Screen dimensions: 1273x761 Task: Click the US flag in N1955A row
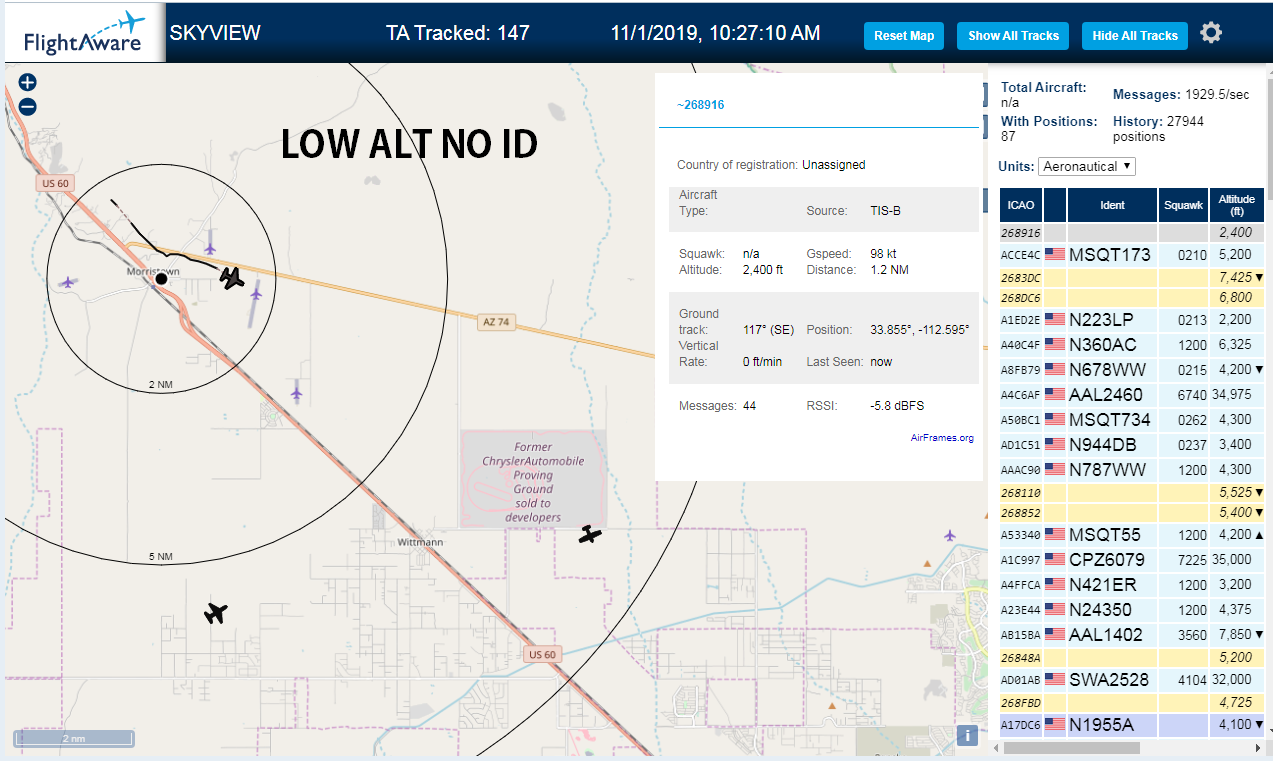pos(1054,723)
